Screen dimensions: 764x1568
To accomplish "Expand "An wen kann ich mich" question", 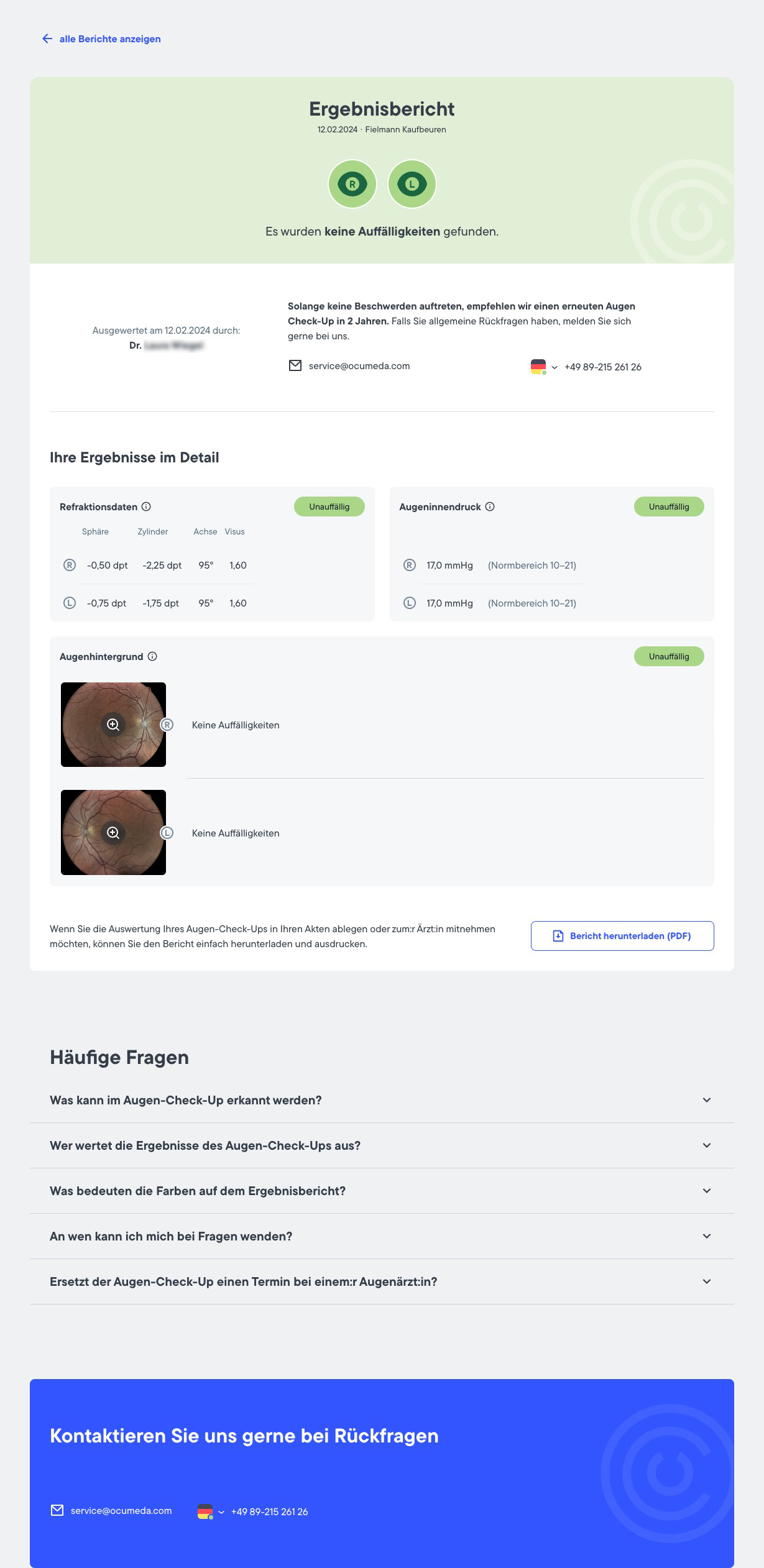I will 707,1236.
